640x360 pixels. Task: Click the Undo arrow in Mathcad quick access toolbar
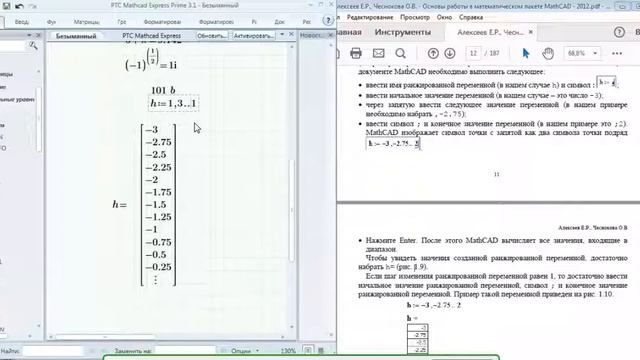point(19,6)
